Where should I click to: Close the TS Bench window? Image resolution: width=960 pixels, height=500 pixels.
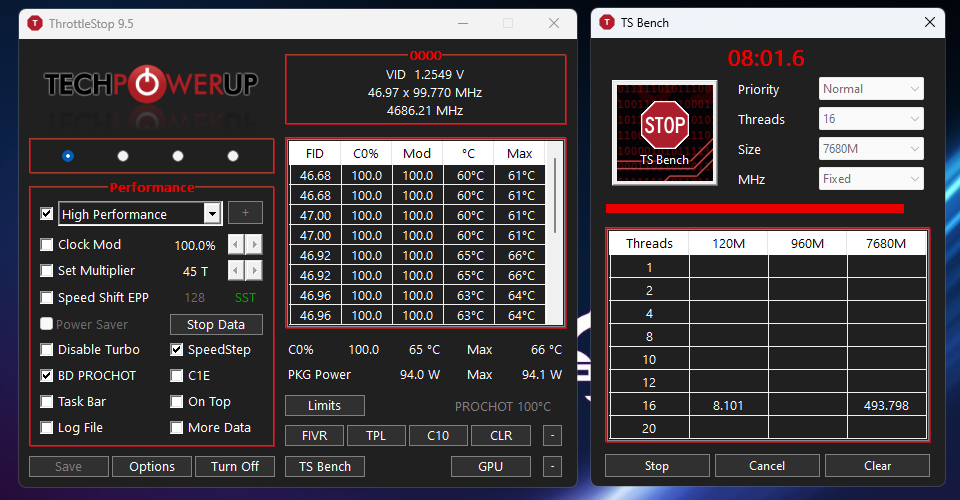click(929, 23)
